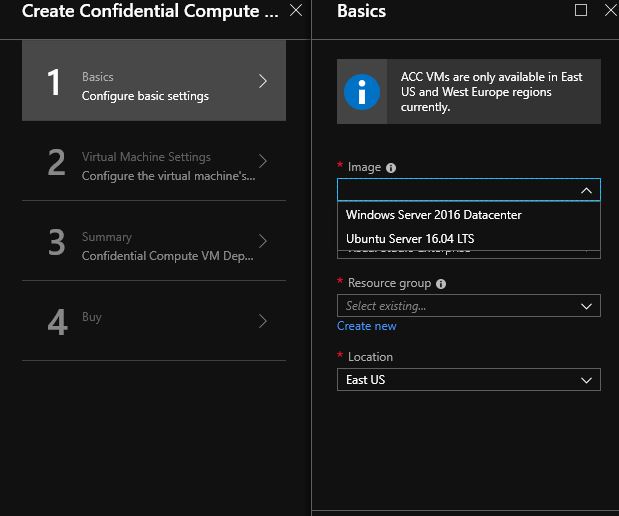This screenshot has height=516, width=619.
Task: Click the blue information icon in banner
Action: click(362, 92)
